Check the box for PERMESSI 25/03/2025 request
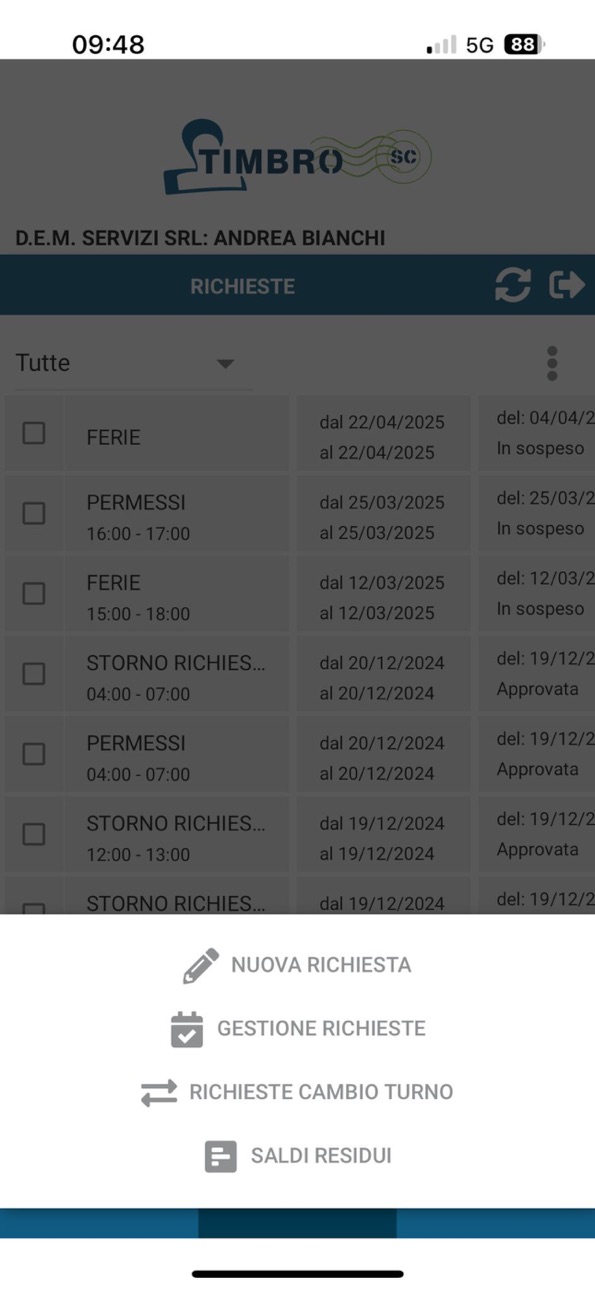Screen dimensions: 595x1290 point(34,513)
